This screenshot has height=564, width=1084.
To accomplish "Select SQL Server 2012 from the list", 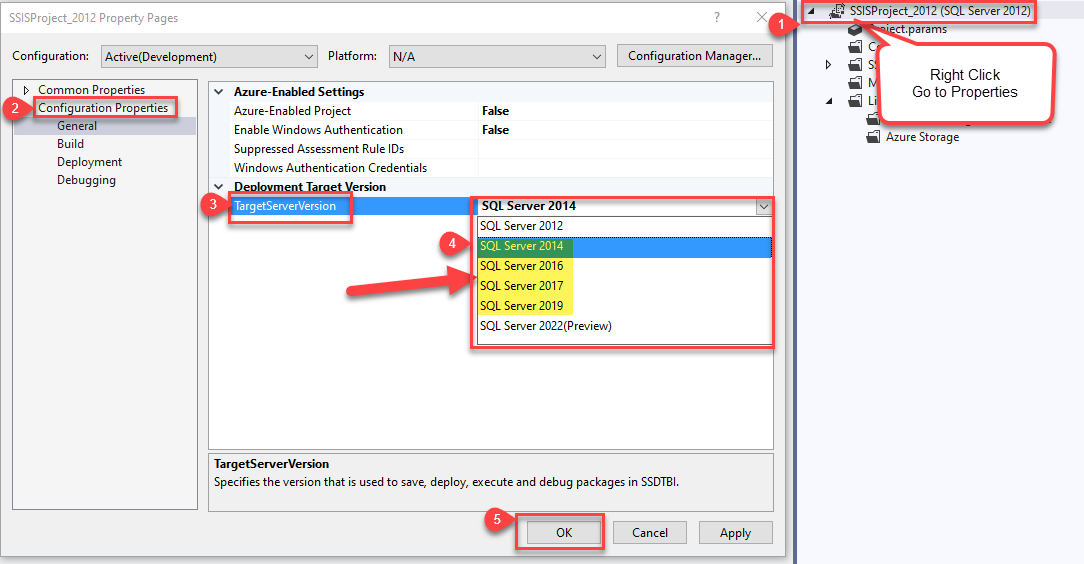I will [625, 226].
